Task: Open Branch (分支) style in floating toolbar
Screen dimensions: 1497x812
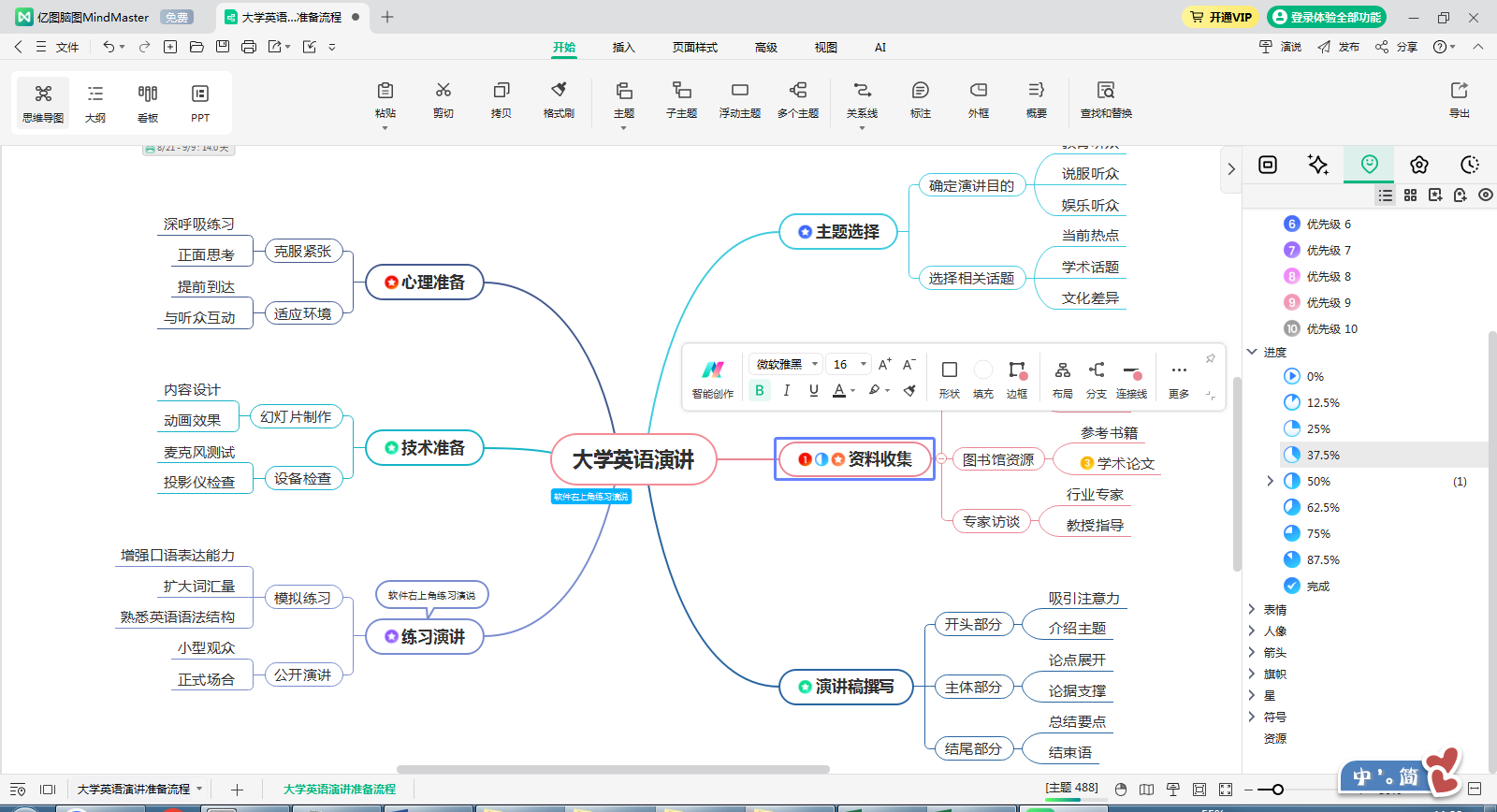Action: click(x=1097, y=379)
